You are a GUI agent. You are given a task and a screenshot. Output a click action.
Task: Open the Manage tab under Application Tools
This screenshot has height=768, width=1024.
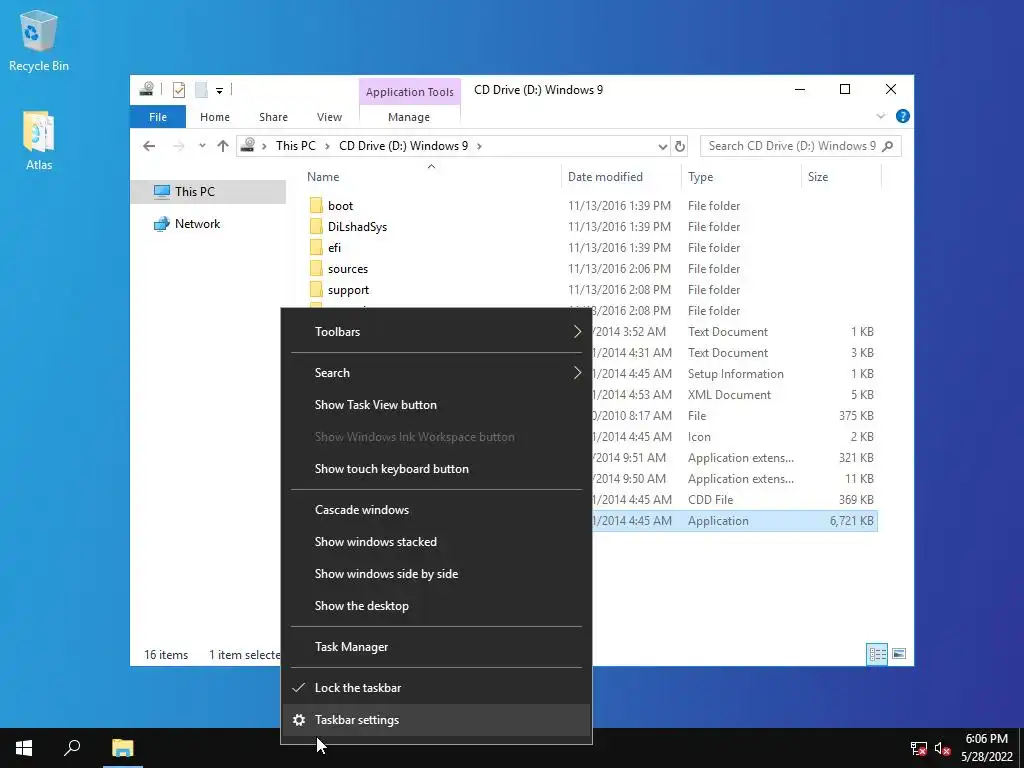pos(409,117)
